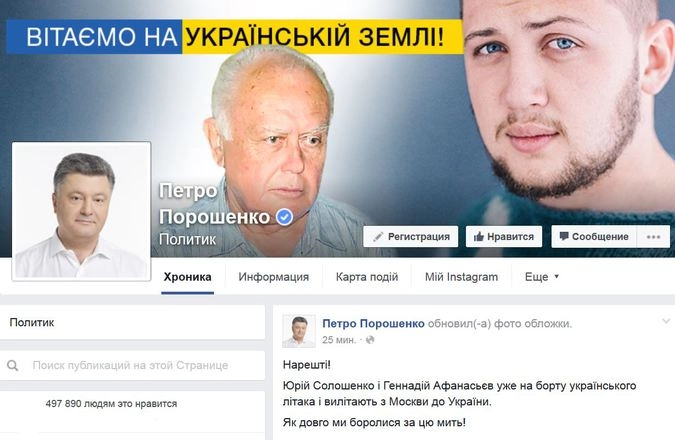Switch to the Хроника tab
This screenshot has height=440, width=675.
click(x=187, y=277)
